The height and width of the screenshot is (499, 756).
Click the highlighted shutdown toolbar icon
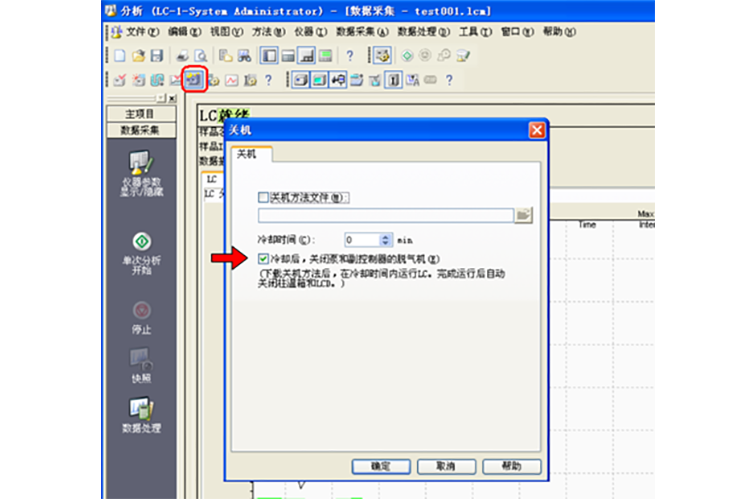tap(194, 79)
